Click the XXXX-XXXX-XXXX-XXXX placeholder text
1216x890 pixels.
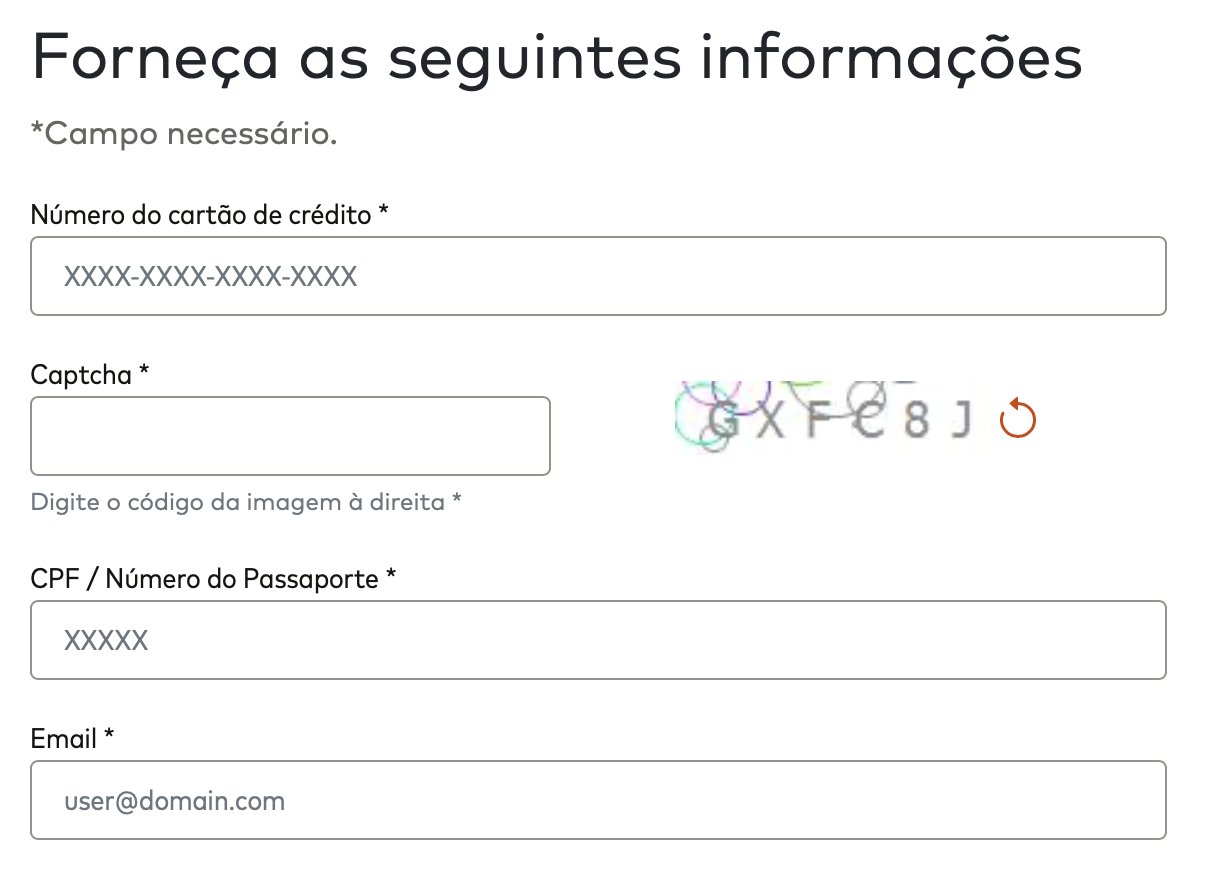pos(210,277)
